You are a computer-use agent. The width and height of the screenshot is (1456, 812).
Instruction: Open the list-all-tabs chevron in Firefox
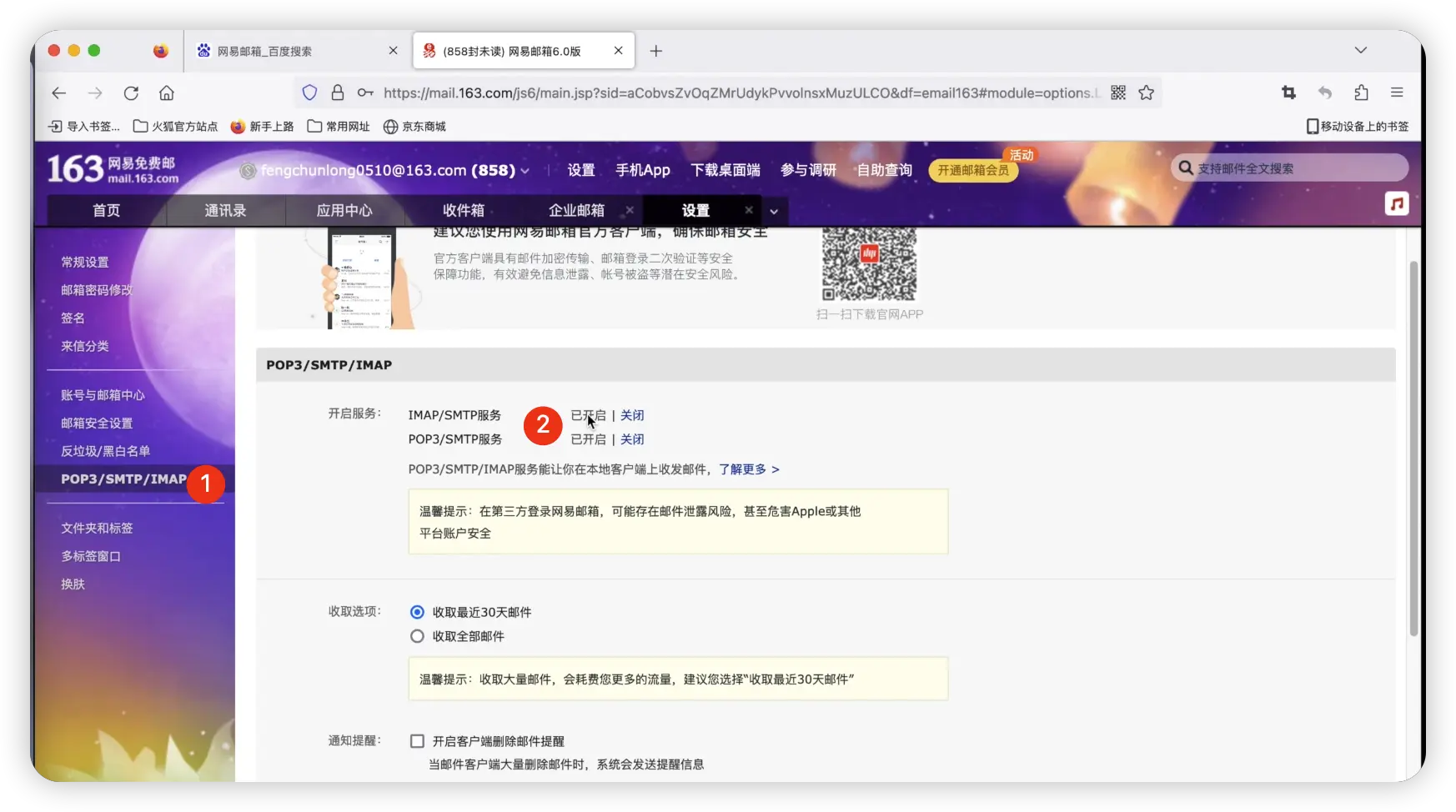(x=1360, y=50)
